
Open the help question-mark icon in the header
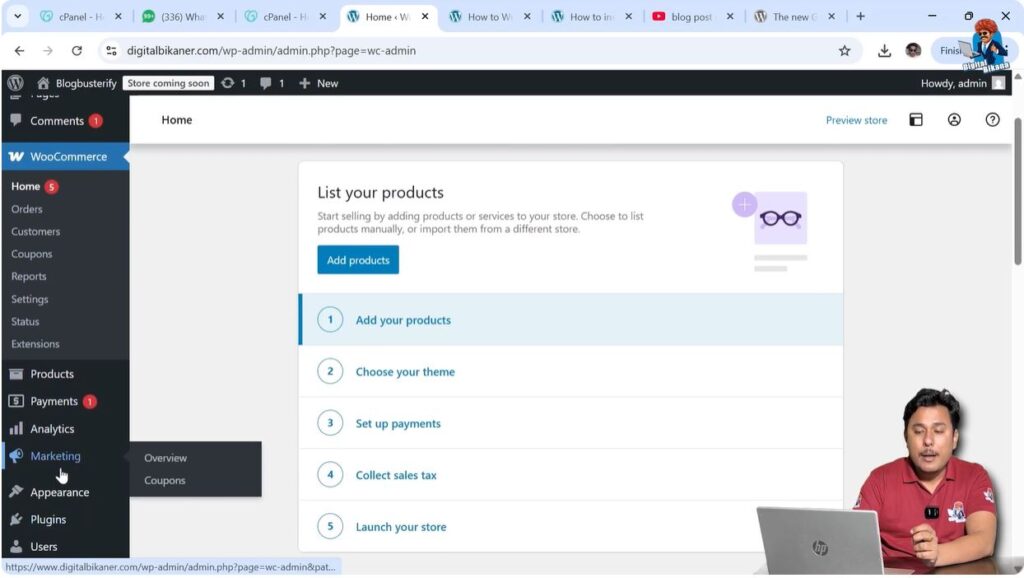pos(992,119)
